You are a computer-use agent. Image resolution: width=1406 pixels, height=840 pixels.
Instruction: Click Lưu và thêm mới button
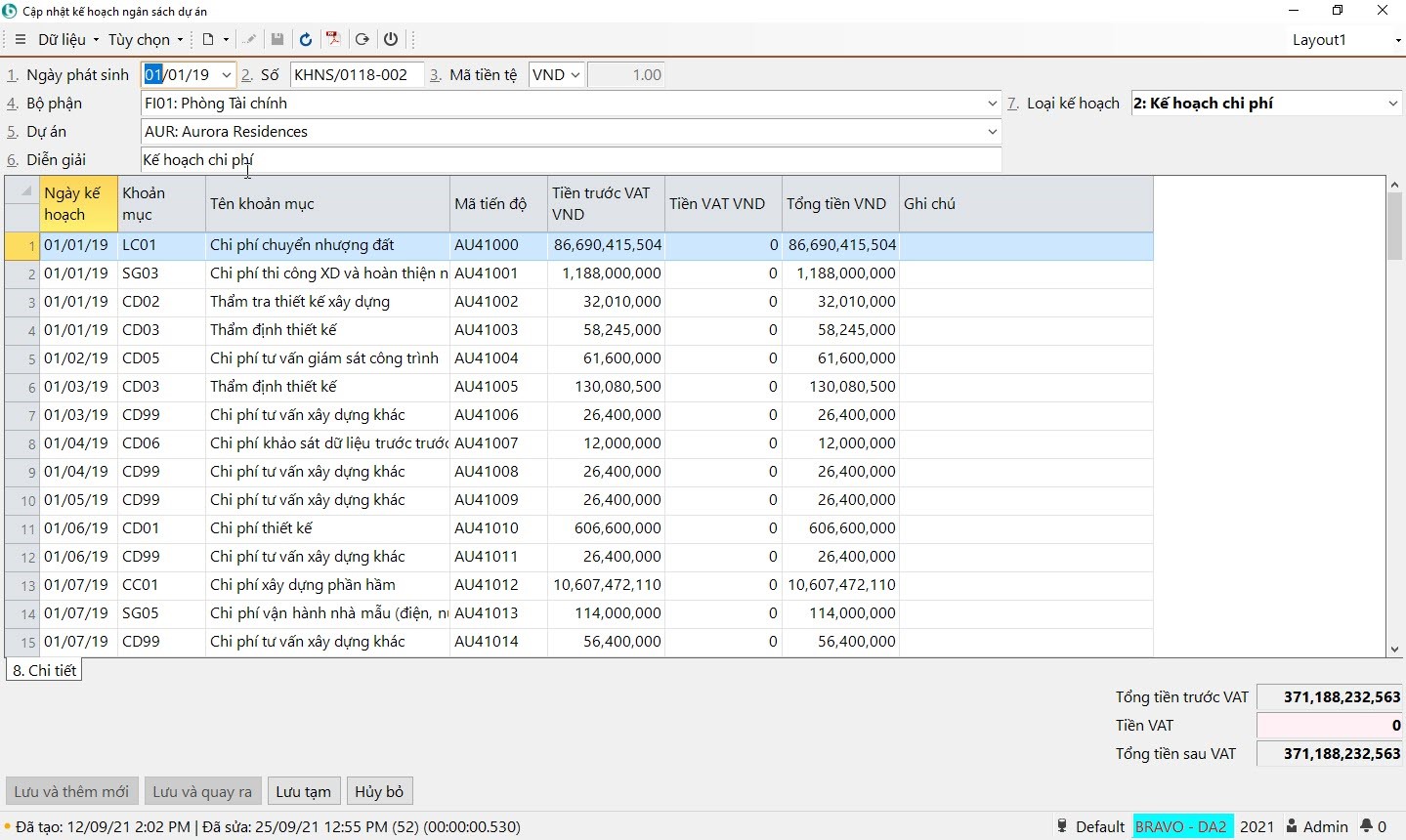click(71, 791)
